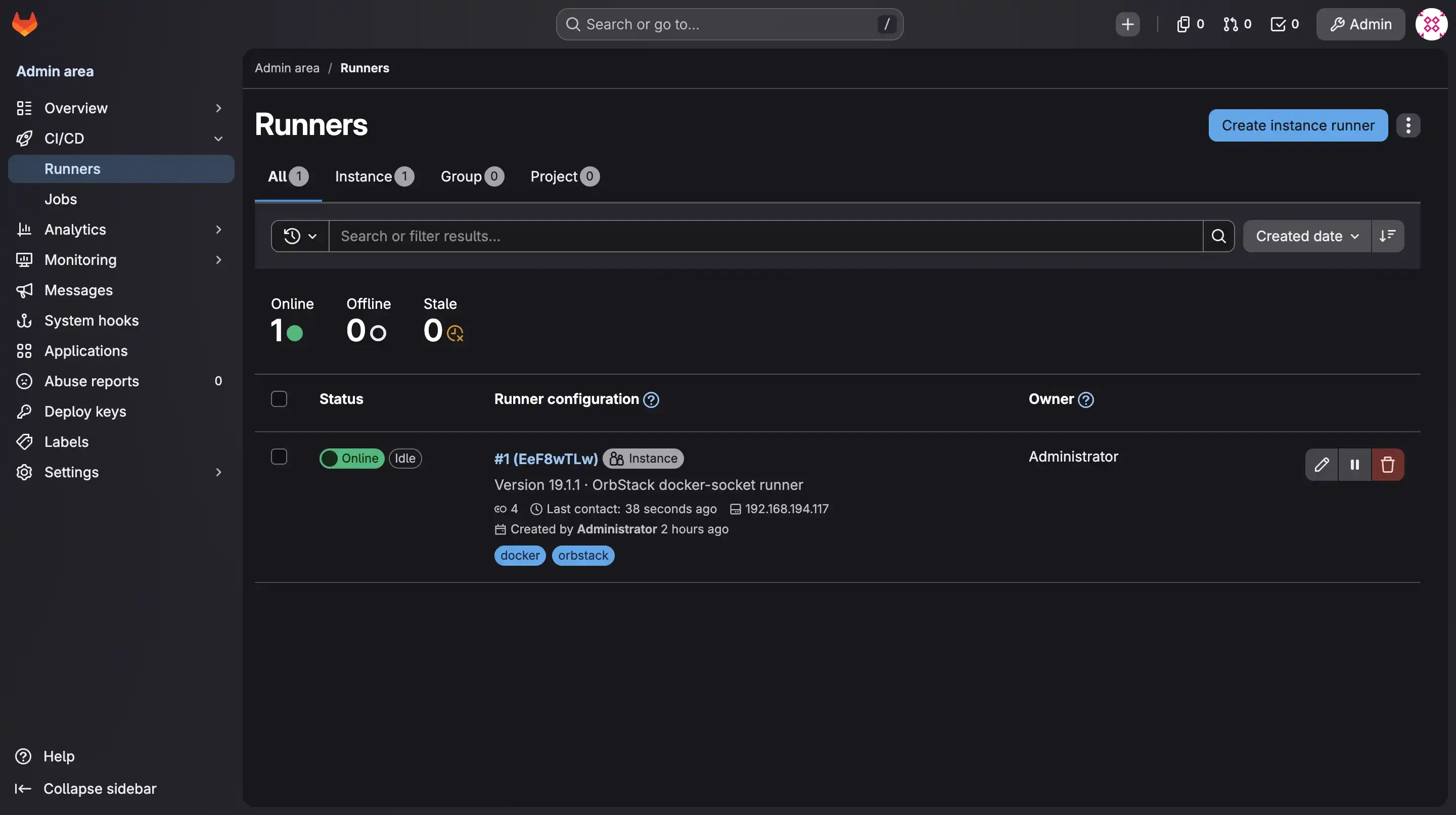The height and width of the screenshot is (815, 1456).
Task: Select all runners header checkbox
Action: [279, 399]
